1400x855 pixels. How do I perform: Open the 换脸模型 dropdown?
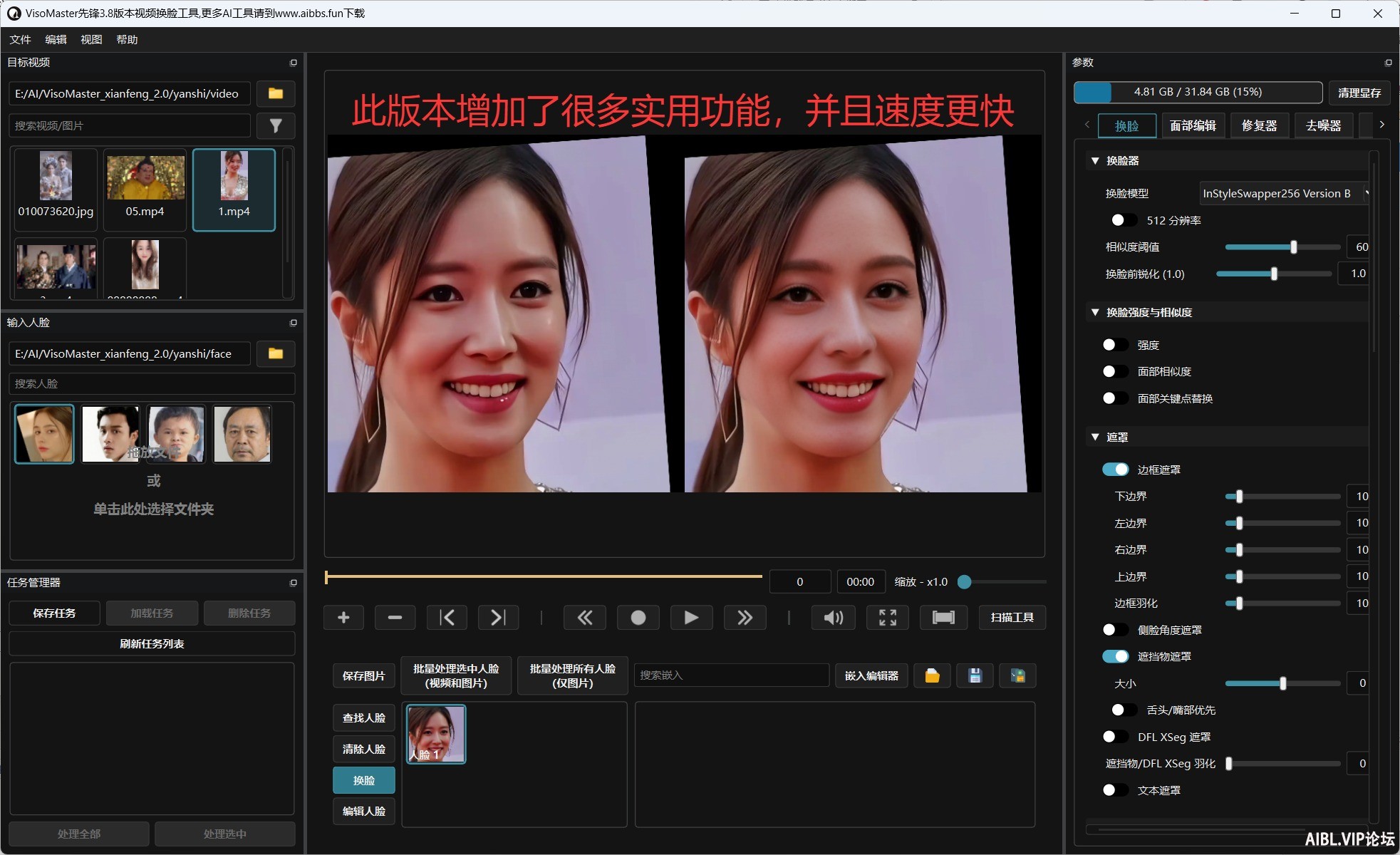coord(1284,193)
